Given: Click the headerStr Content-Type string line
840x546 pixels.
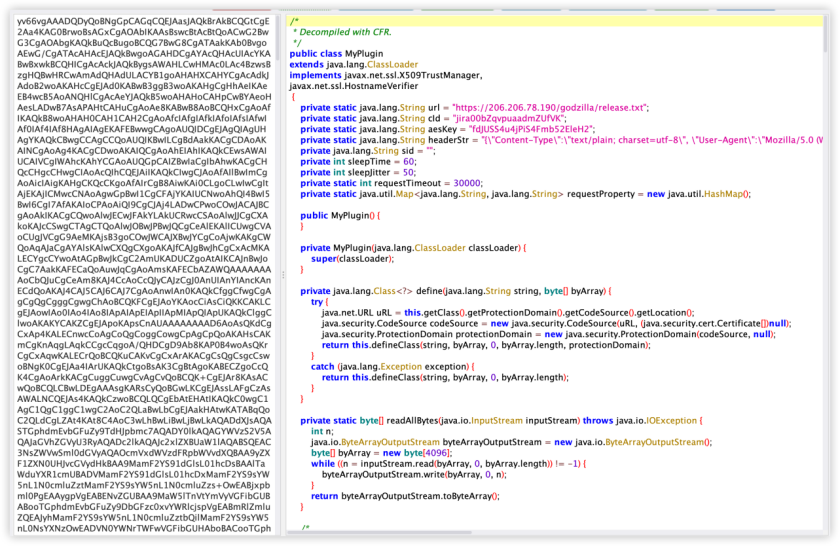Looking at the screenshot, I should click(x=561, y=140).
